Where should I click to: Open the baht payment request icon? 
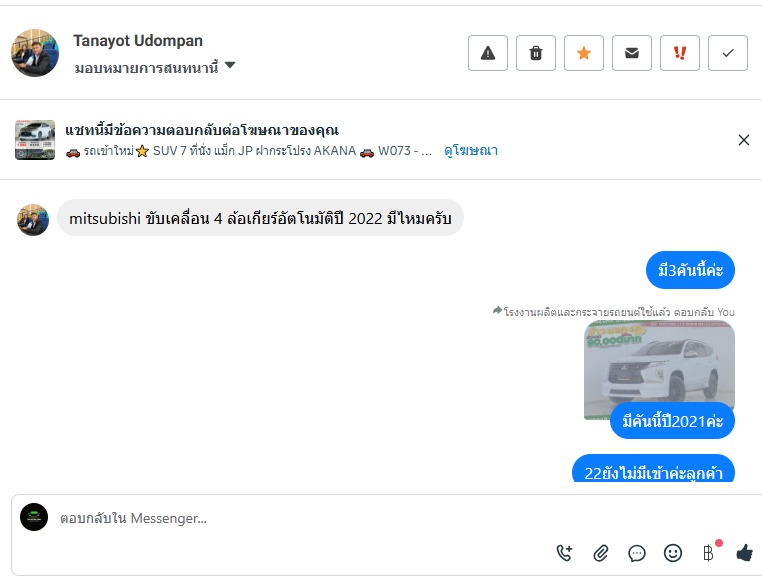click(x=709, y=553)
